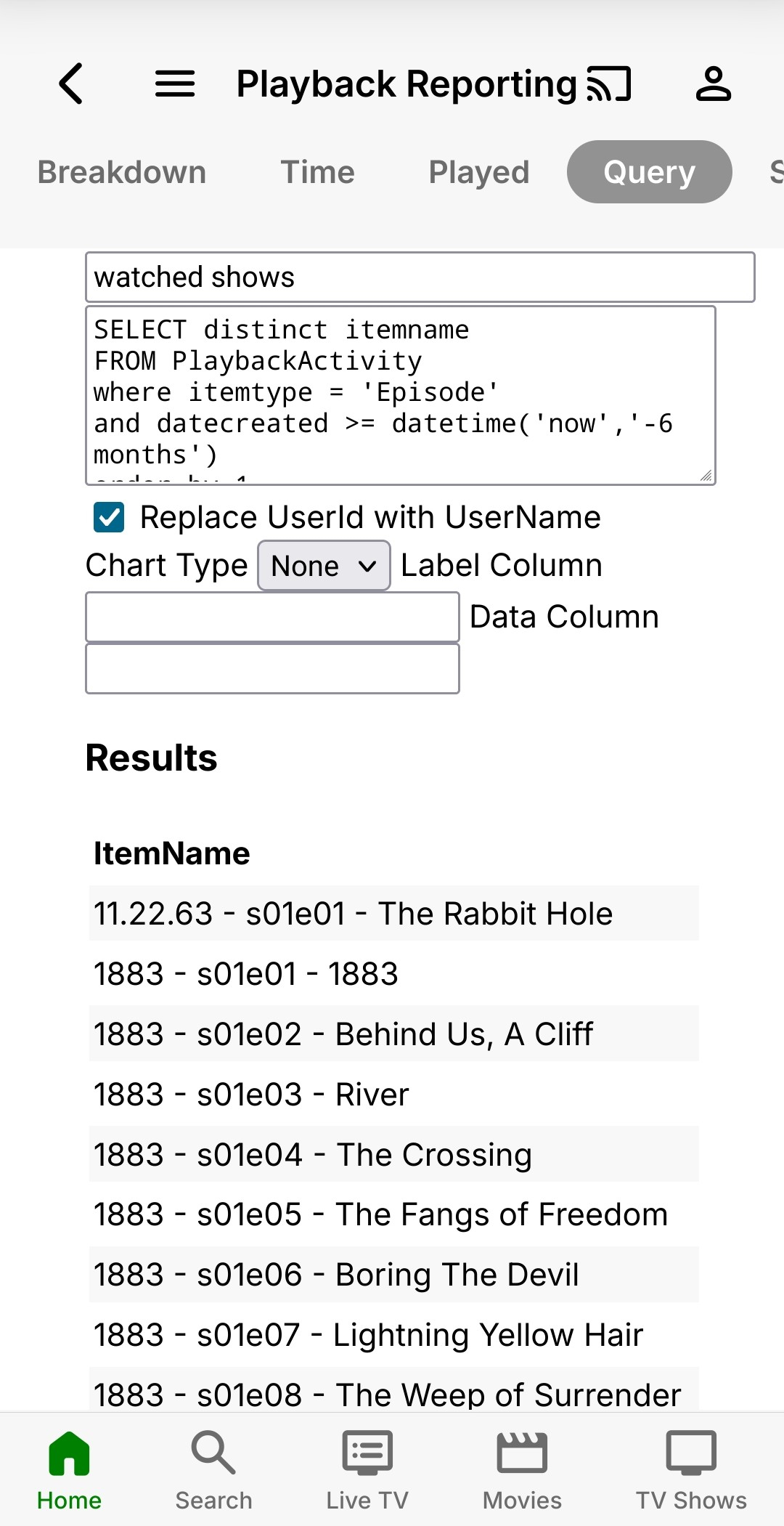The height and width of the screenshot is (1526, 784).
Task: Click the query name field 'watched shows'
Action: (420, 277)
